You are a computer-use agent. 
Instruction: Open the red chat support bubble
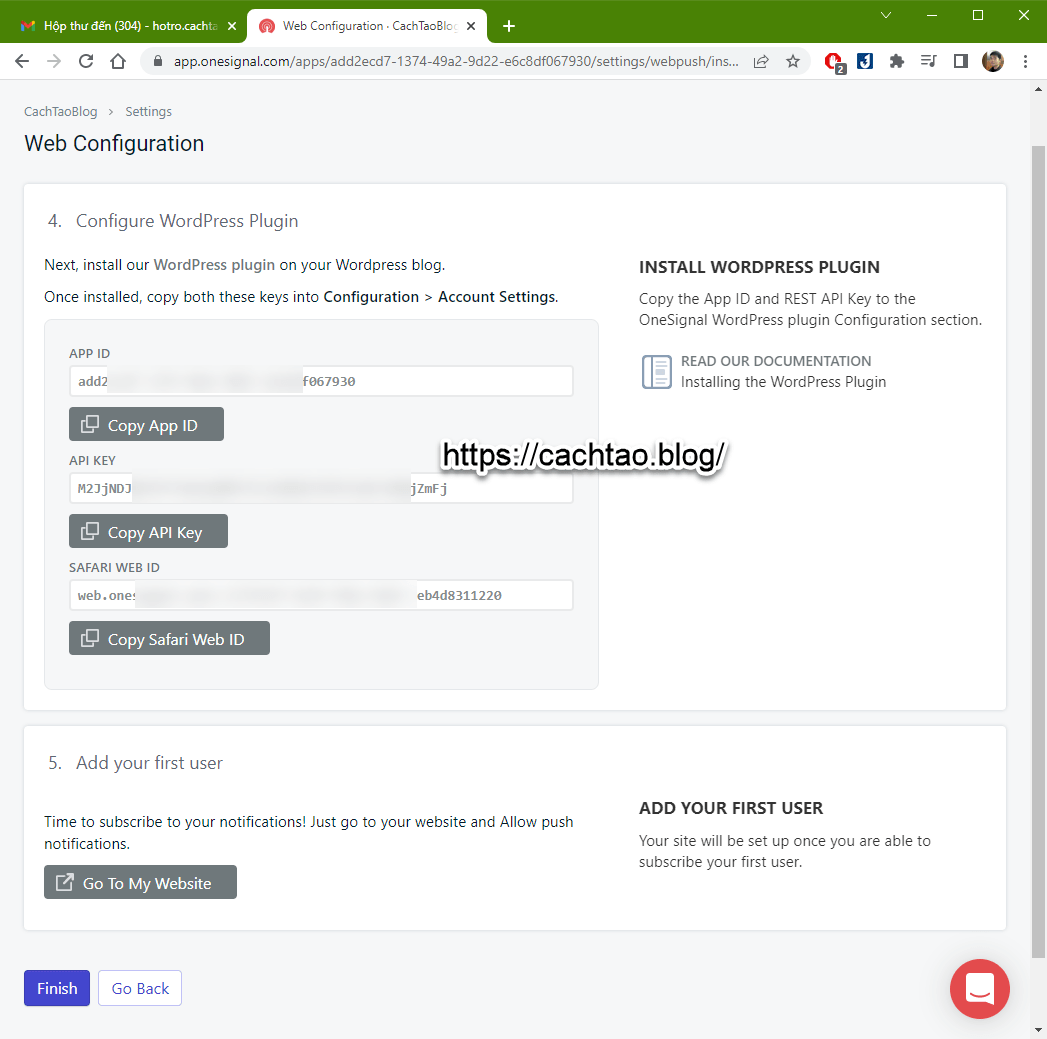point(980,989)
